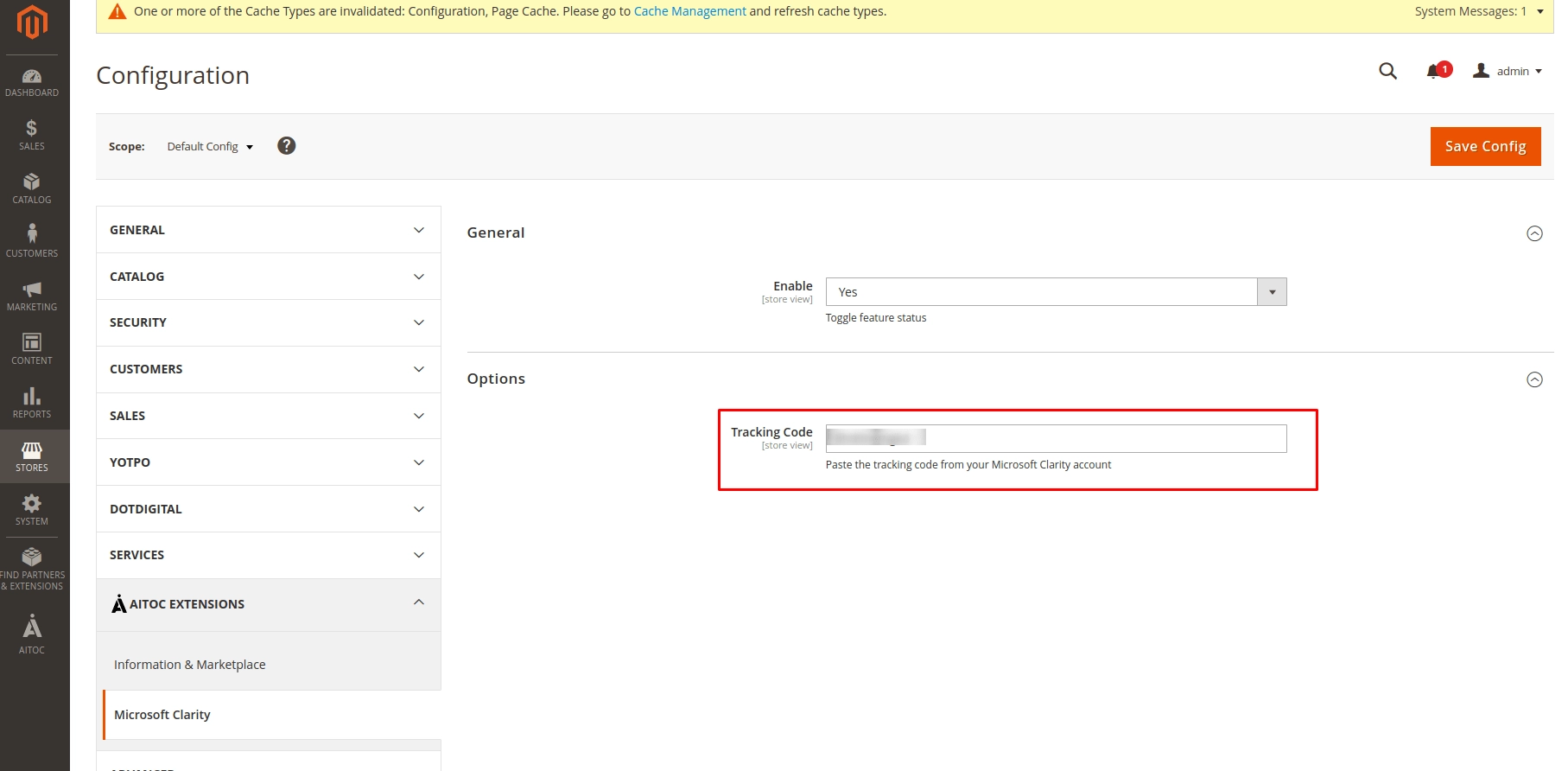Click the Save Config button
The height and width of the screenshot is (771, 1568).
click(1485, 146)
